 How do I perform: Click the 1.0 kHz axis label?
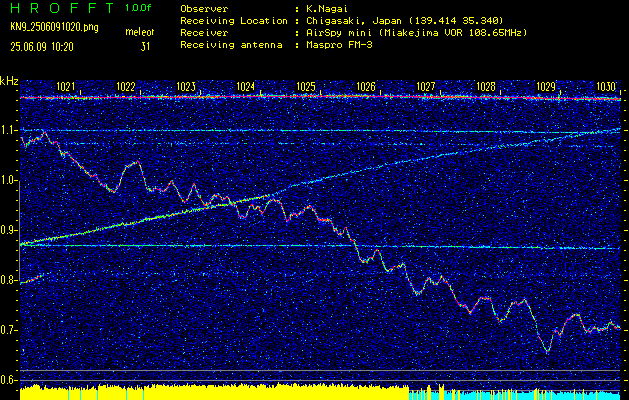(x=9, y=181)
